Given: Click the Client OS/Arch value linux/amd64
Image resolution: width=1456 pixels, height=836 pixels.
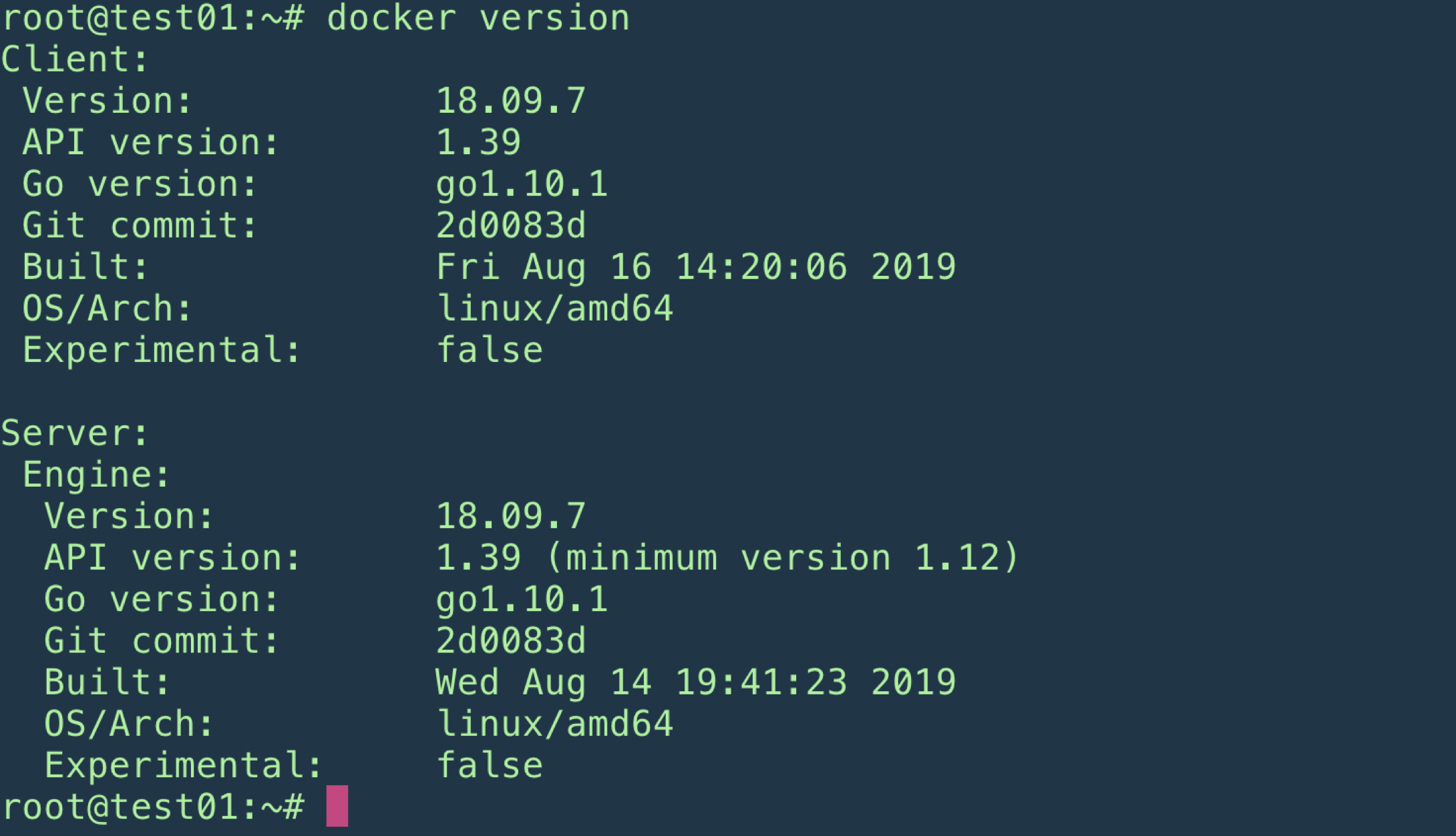Looking at the screenshot, I should 554,308.
